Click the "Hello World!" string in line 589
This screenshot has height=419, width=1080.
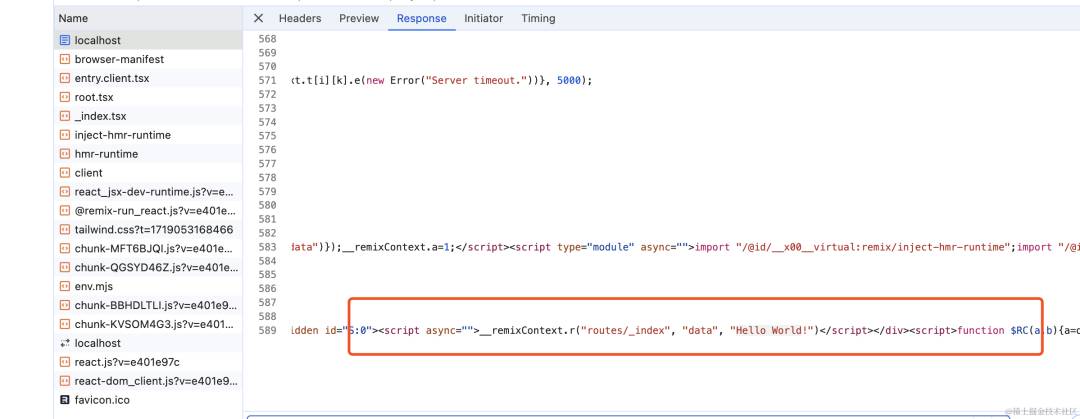[772, 330]
